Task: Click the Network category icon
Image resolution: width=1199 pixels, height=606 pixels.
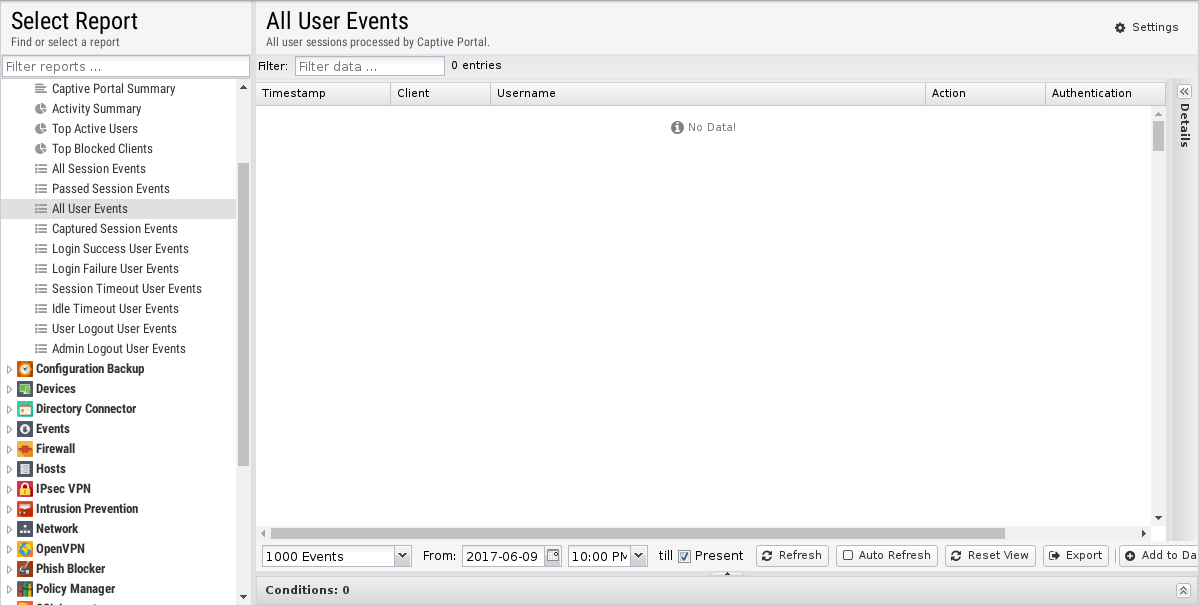Action: (x=25, y=529)
